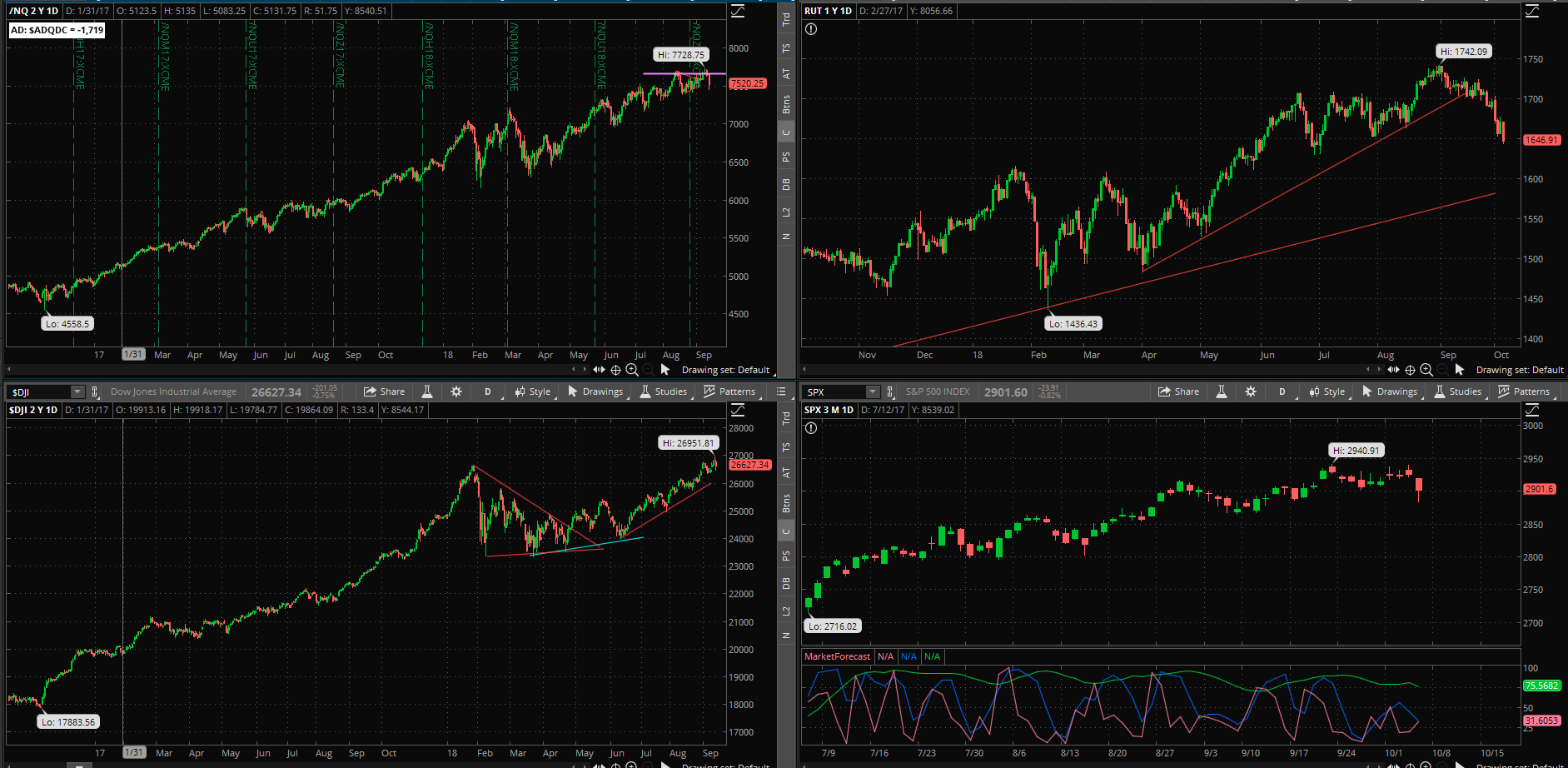Click the link chain icon next to $DJI symbol

pyautogui.click(x=95, y=391)
